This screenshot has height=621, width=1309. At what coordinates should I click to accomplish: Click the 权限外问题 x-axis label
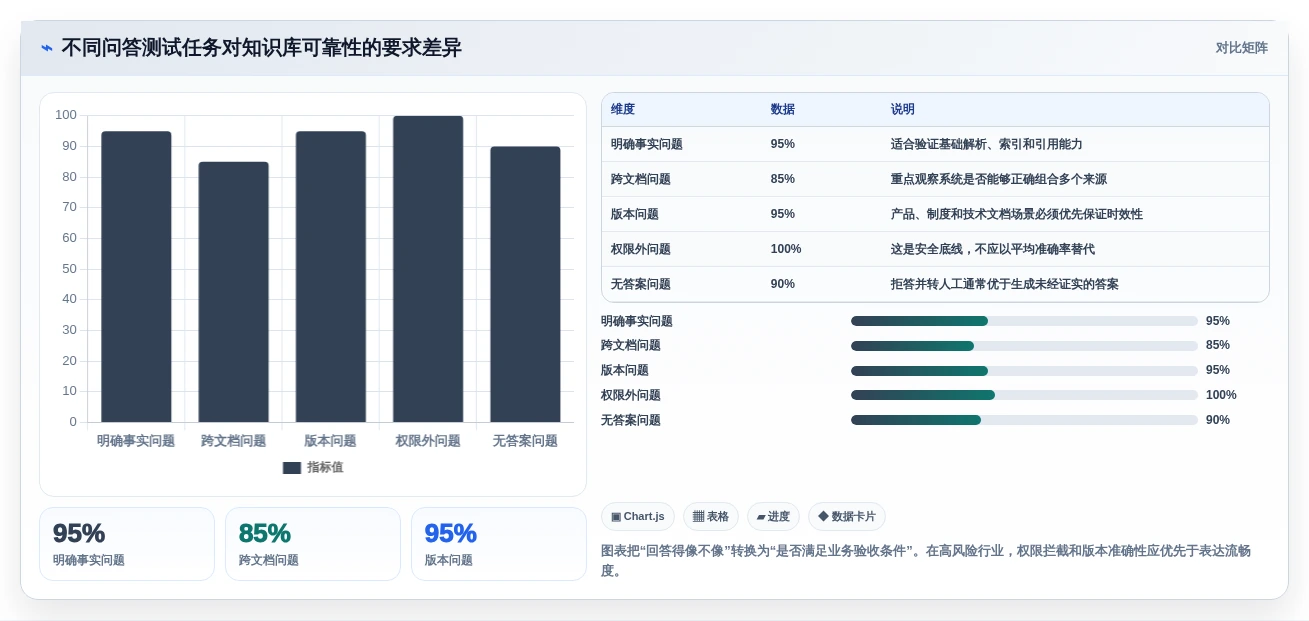pos(428,441)
